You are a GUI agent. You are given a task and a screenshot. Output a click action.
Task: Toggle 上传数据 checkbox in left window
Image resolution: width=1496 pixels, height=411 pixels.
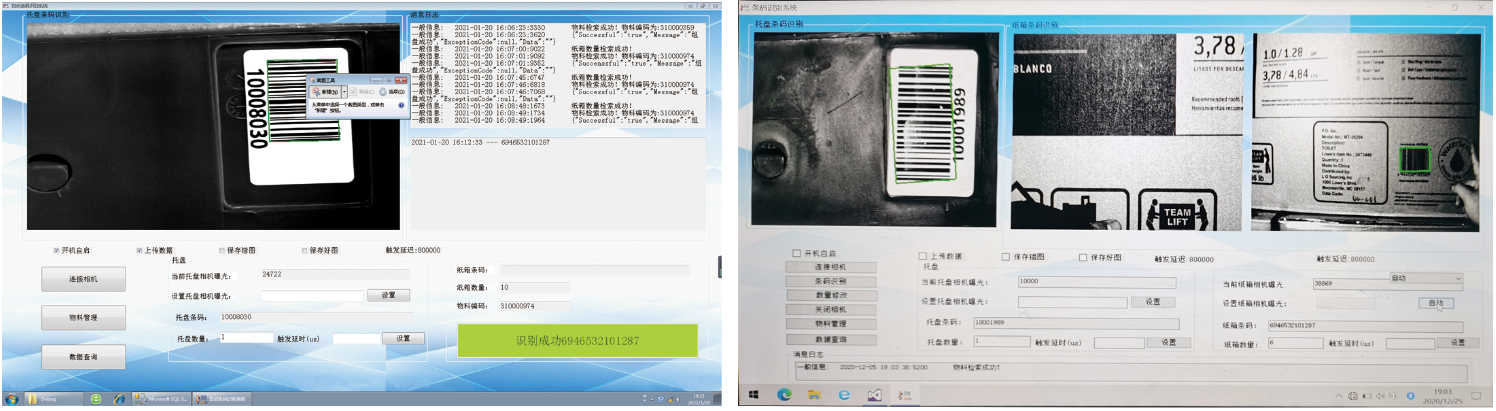(x=139, y=251)
